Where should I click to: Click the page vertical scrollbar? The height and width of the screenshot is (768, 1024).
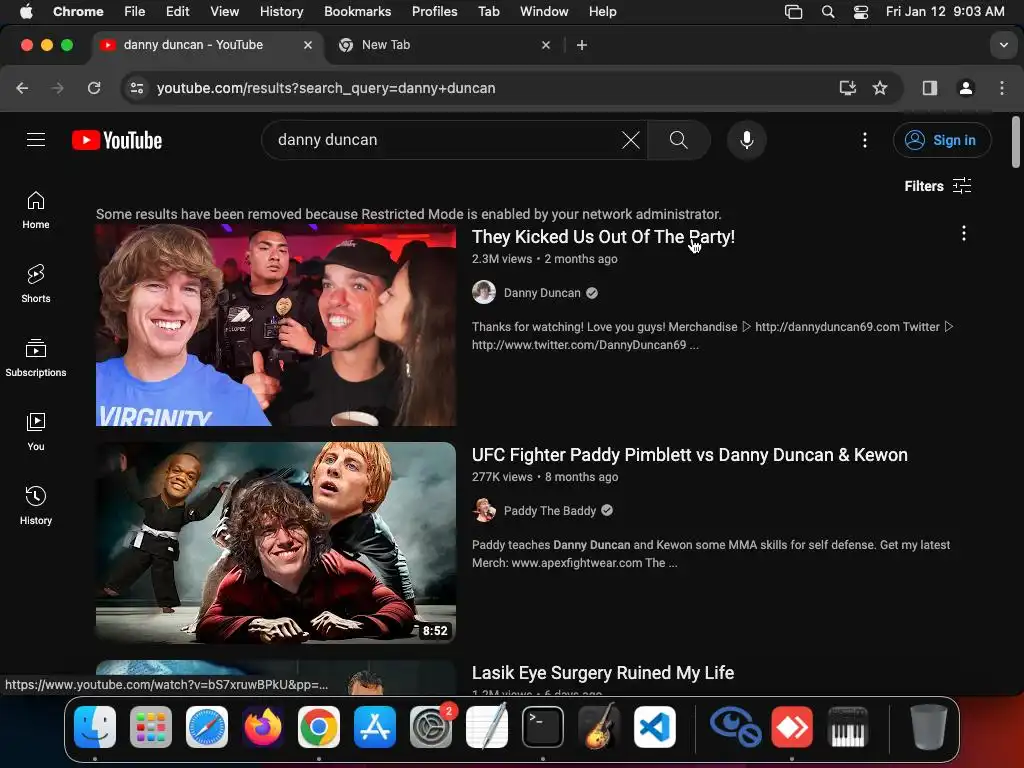click(x=1016, y=141)
